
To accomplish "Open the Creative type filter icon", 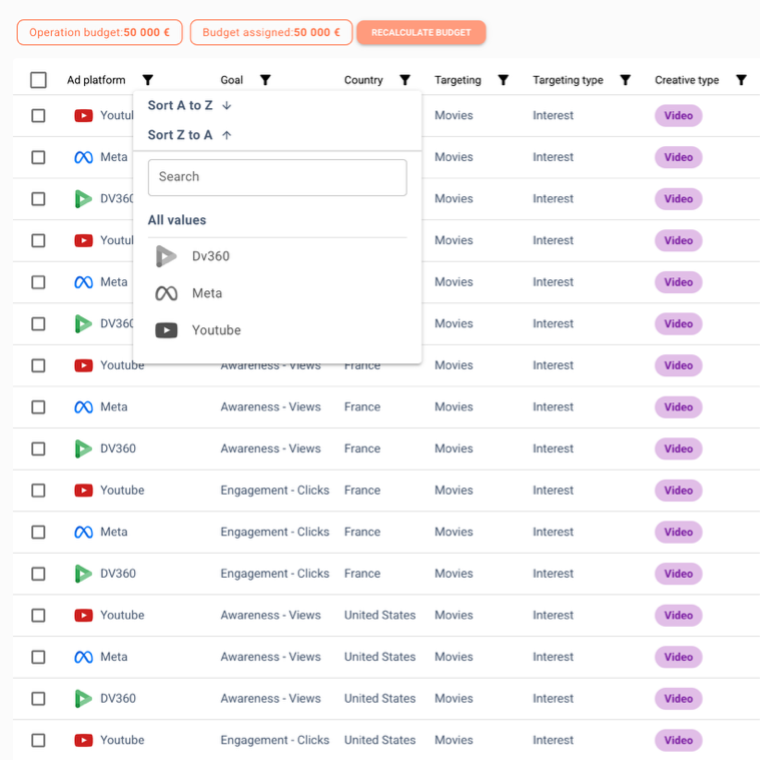I will pos(741,80).
